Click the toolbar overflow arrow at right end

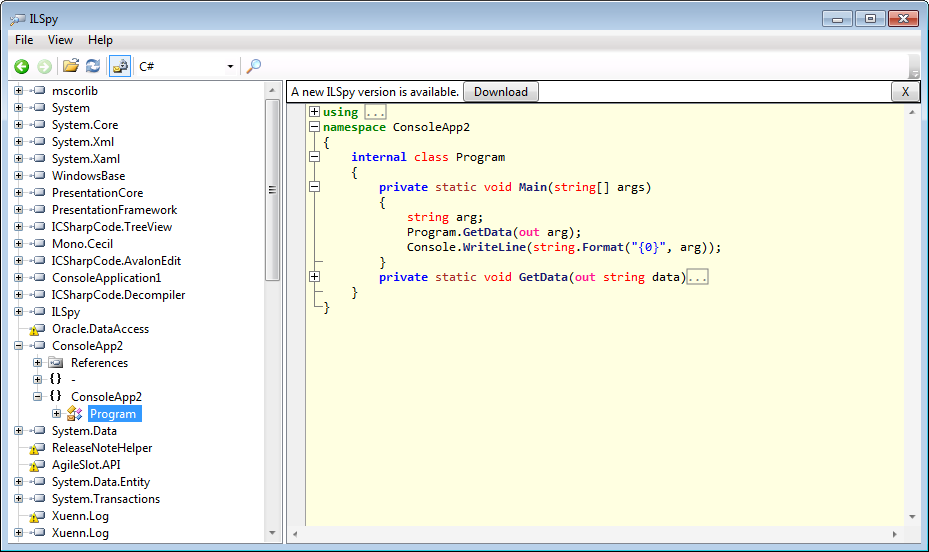pos(915,66)
